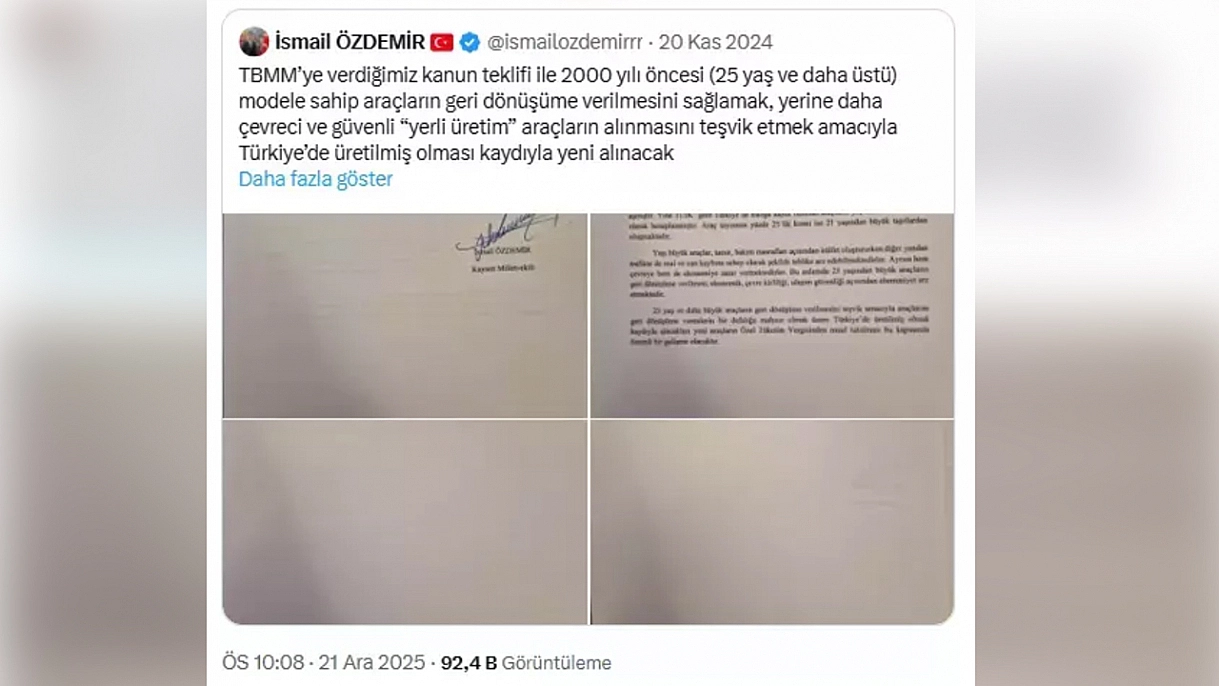This screenshot has width=1219, height=686.
Task: Open the top-right document text image
Action: click(x=772, y=315)
